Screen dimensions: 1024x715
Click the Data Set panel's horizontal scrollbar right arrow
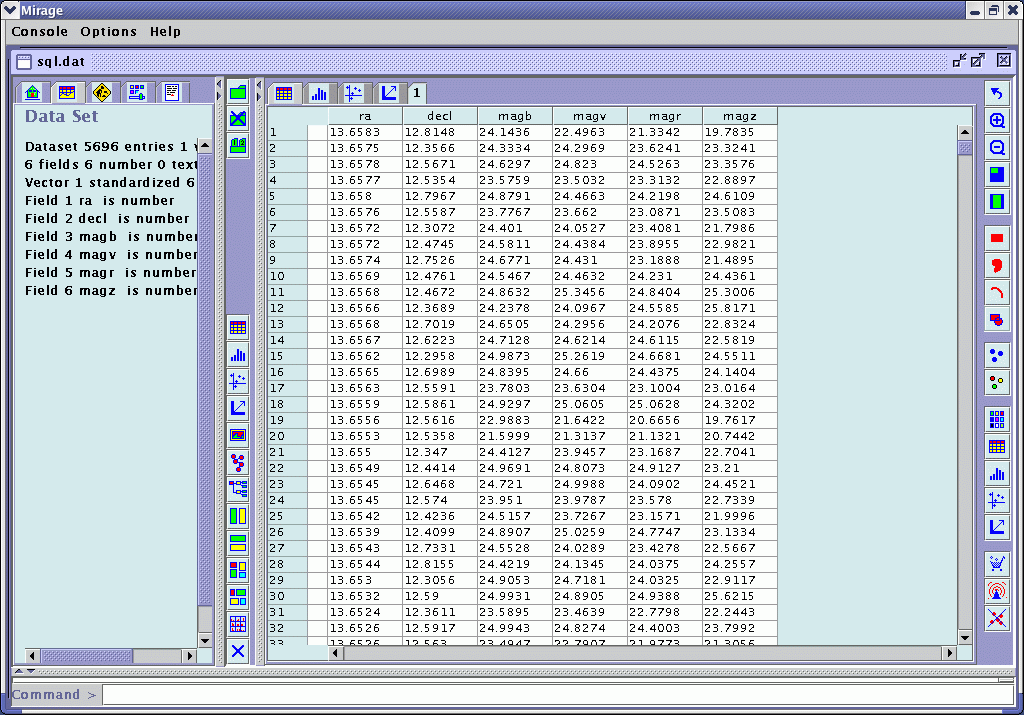pyautogui.click(x=189, y=656)
